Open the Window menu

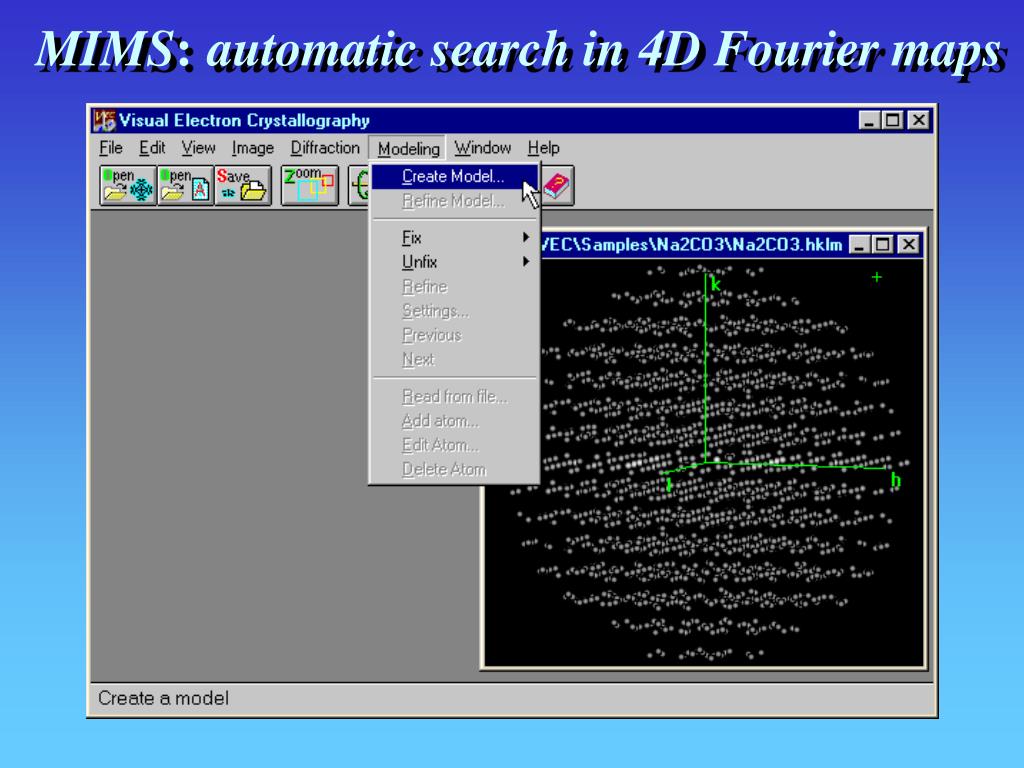pyautogui.click(x=483, y=148)
